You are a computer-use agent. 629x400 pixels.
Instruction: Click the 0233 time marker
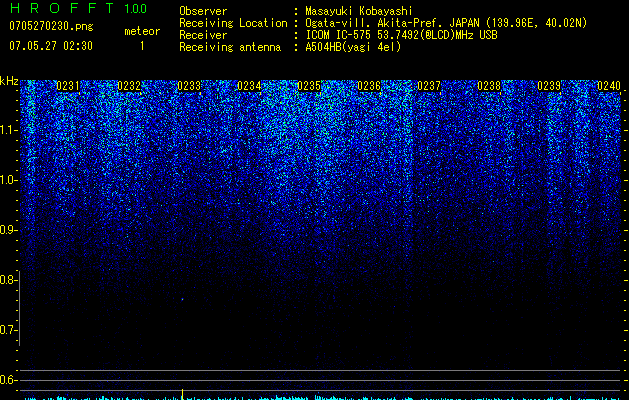[189, 86]
